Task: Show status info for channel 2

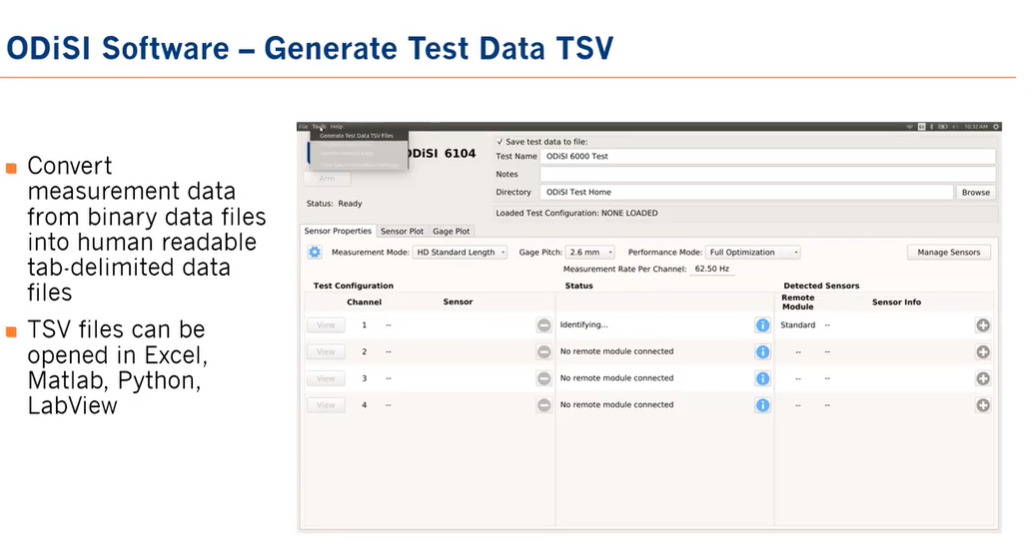Action: click(x=762, y=352)
